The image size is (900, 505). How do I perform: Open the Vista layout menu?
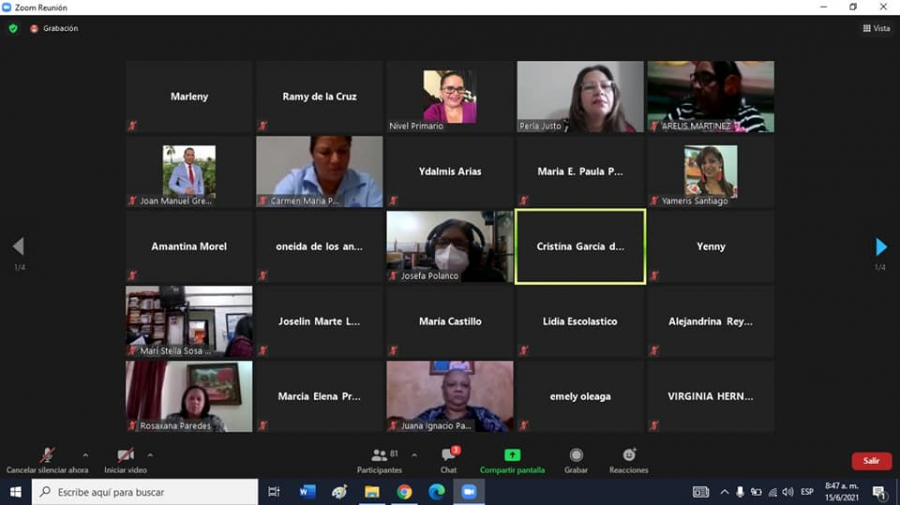876,28
